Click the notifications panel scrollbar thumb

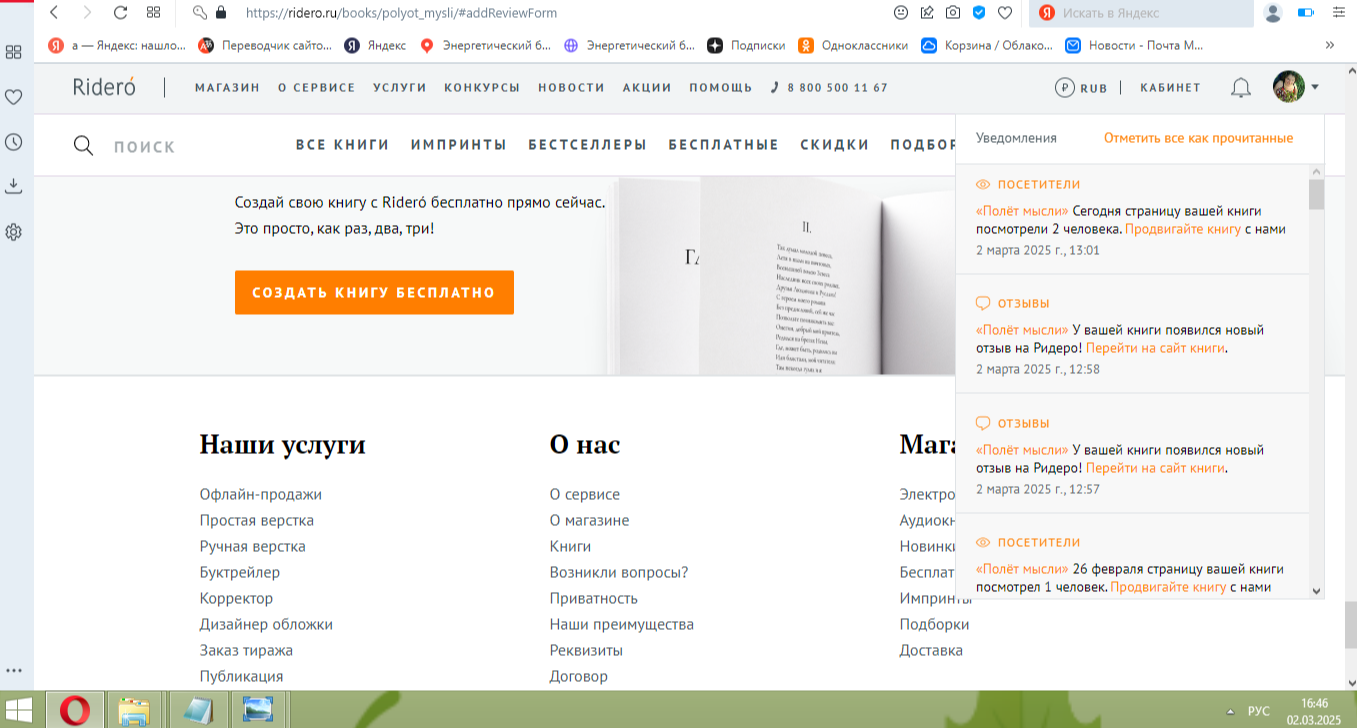pos(1316,194)
